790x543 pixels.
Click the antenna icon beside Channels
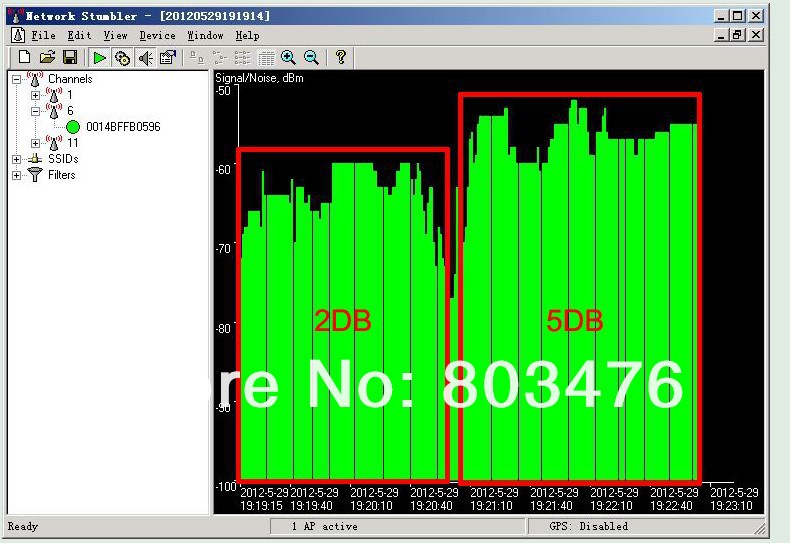point(35,79)
